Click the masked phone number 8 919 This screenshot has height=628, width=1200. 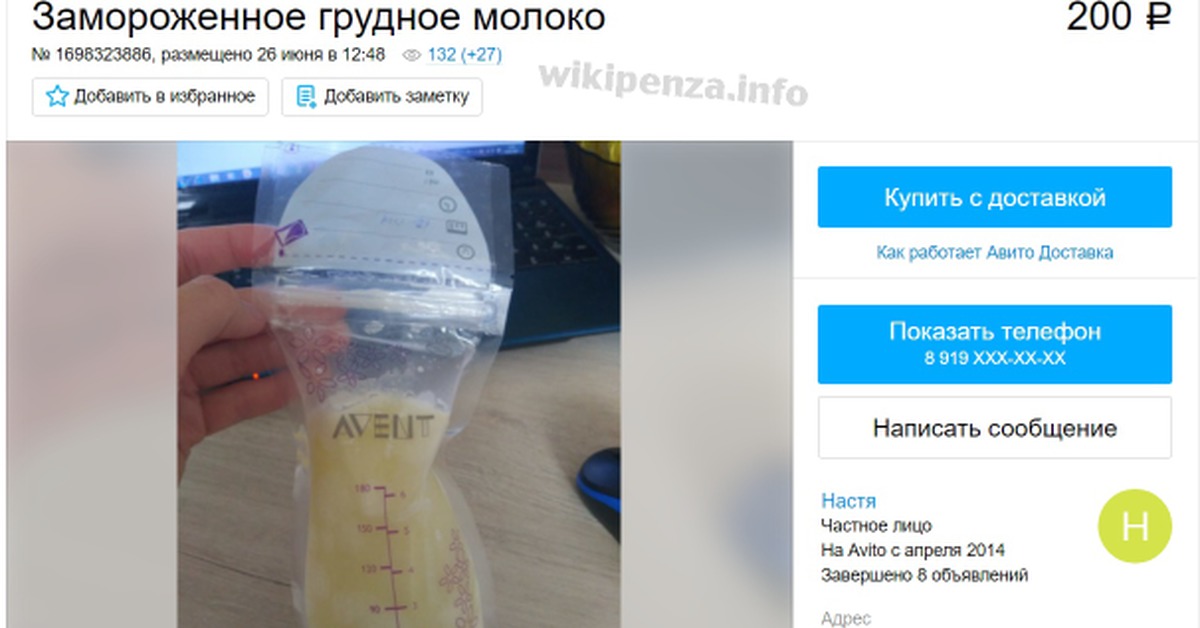pos(995,358)
